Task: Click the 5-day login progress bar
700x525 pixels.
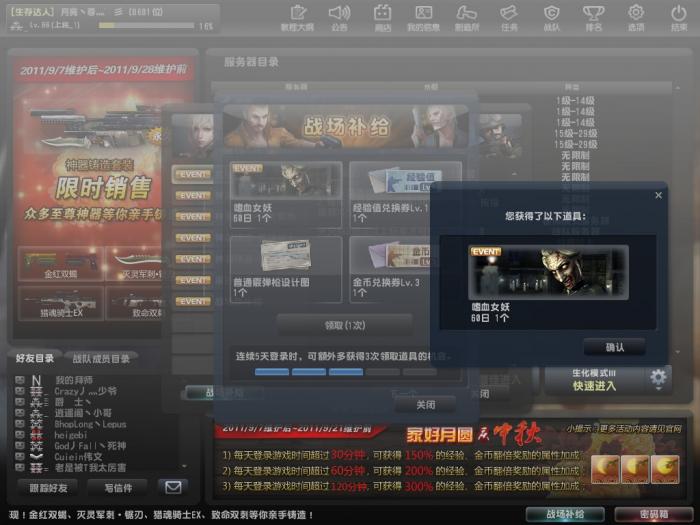Action: 345,371
